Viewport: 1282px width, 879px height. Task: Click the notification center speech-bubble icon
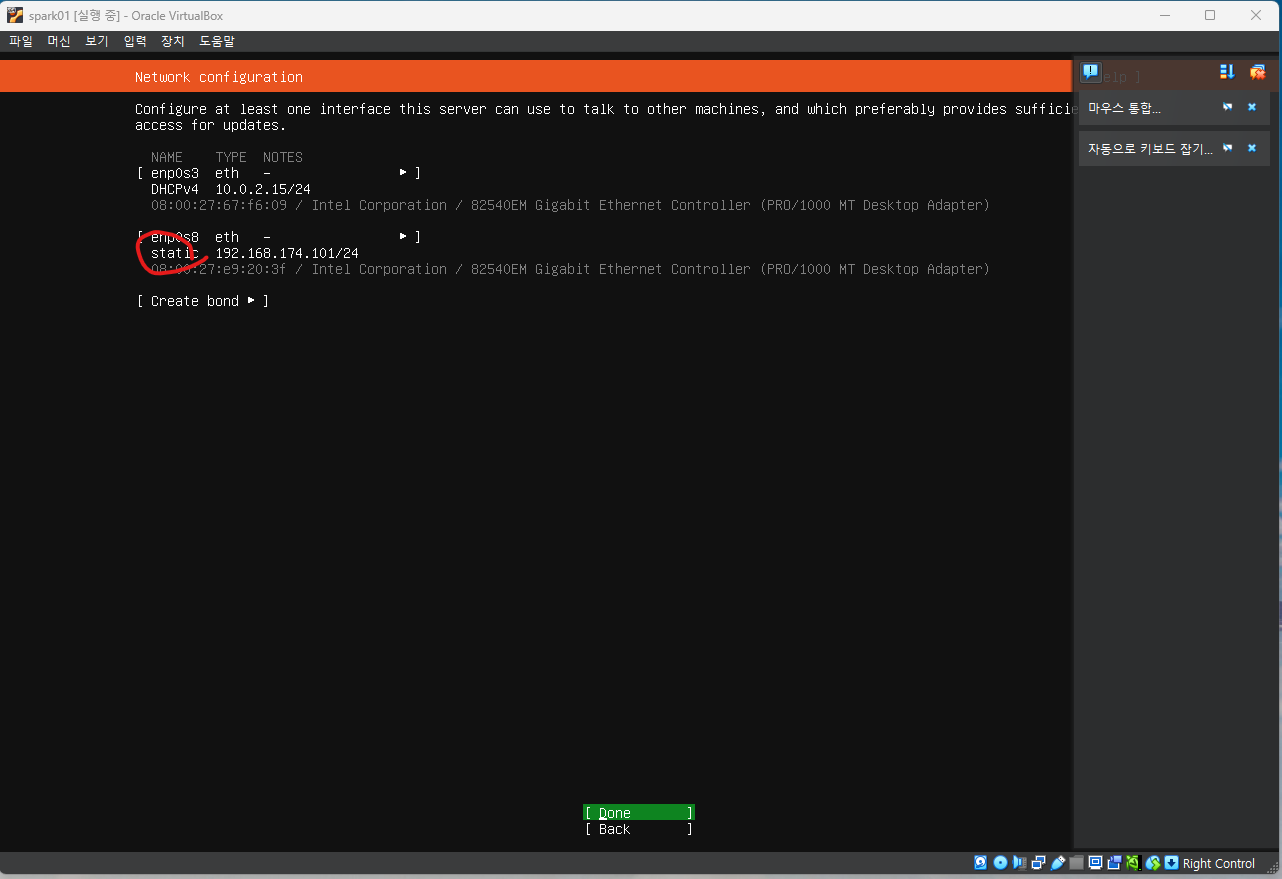1091,72
